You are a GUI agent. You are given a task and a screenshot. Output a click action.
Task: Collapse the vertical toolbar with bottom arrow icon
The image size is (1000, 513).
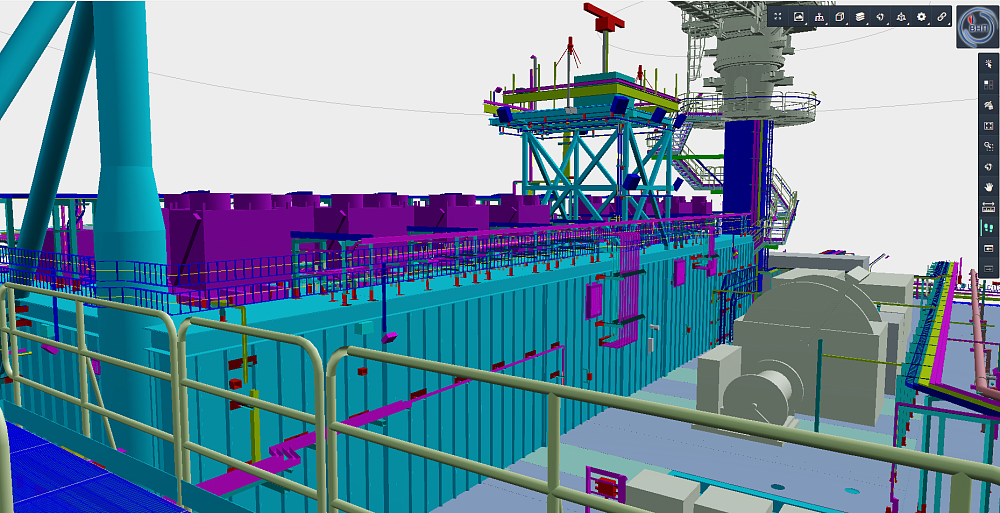click(x=988, y=268)
